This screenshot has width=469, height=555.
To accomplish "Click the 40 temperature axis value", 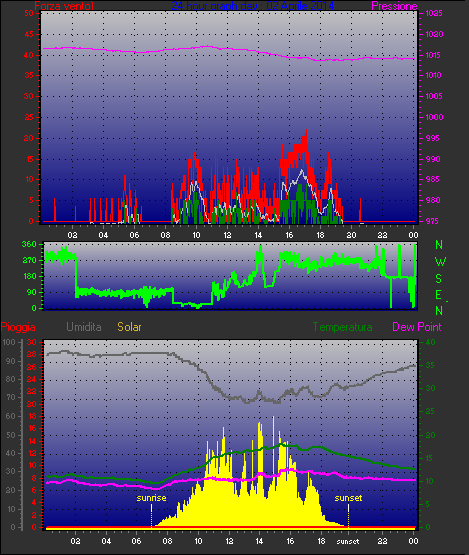I will click(430, 342).
